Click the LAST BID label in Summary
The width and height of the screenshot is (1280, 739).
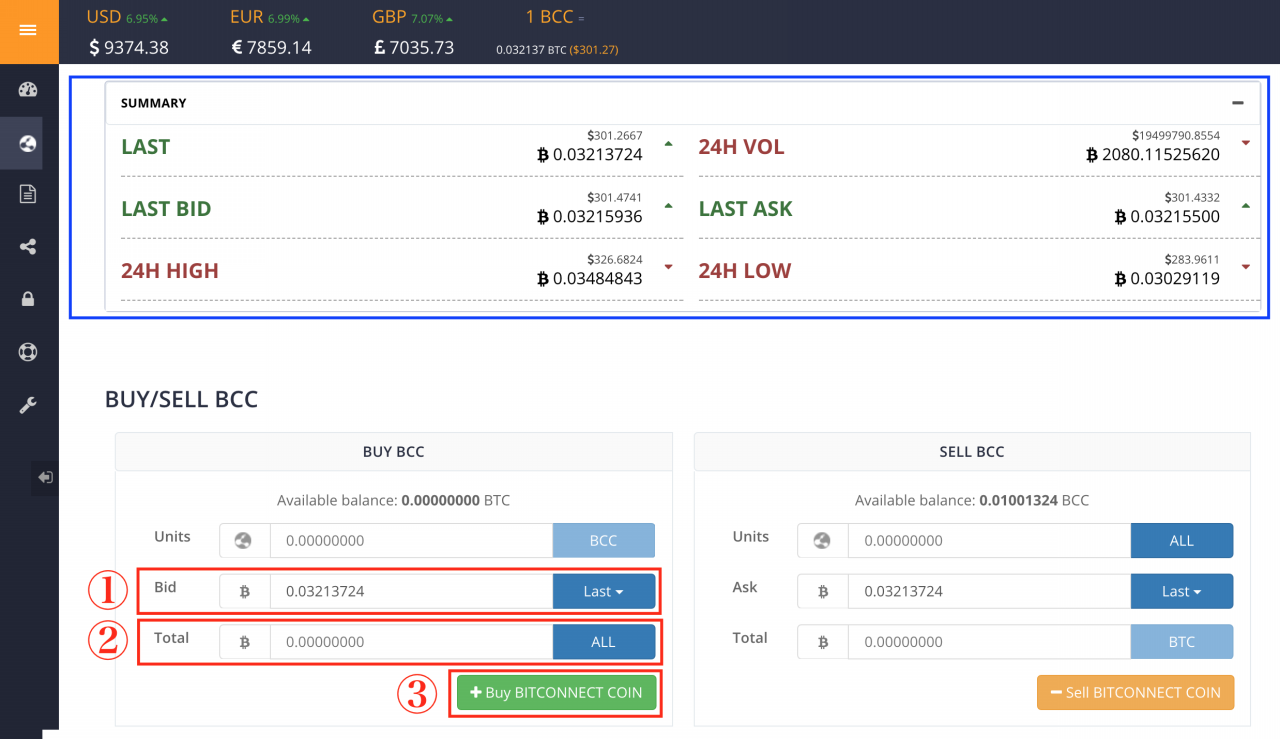[166, 209]
